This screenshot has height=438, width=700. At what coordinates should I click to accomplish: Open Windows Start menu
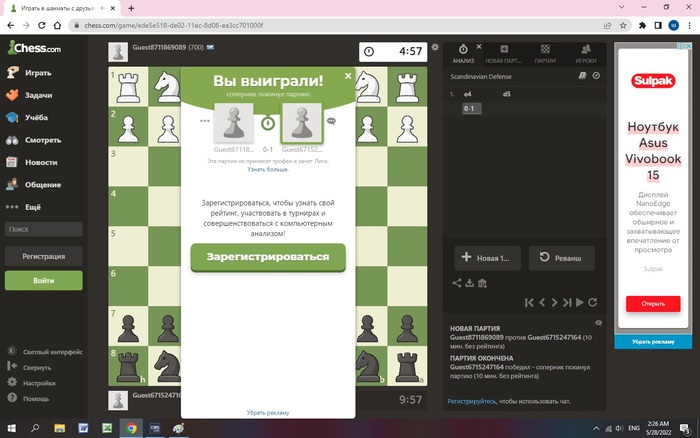(12, 428)
